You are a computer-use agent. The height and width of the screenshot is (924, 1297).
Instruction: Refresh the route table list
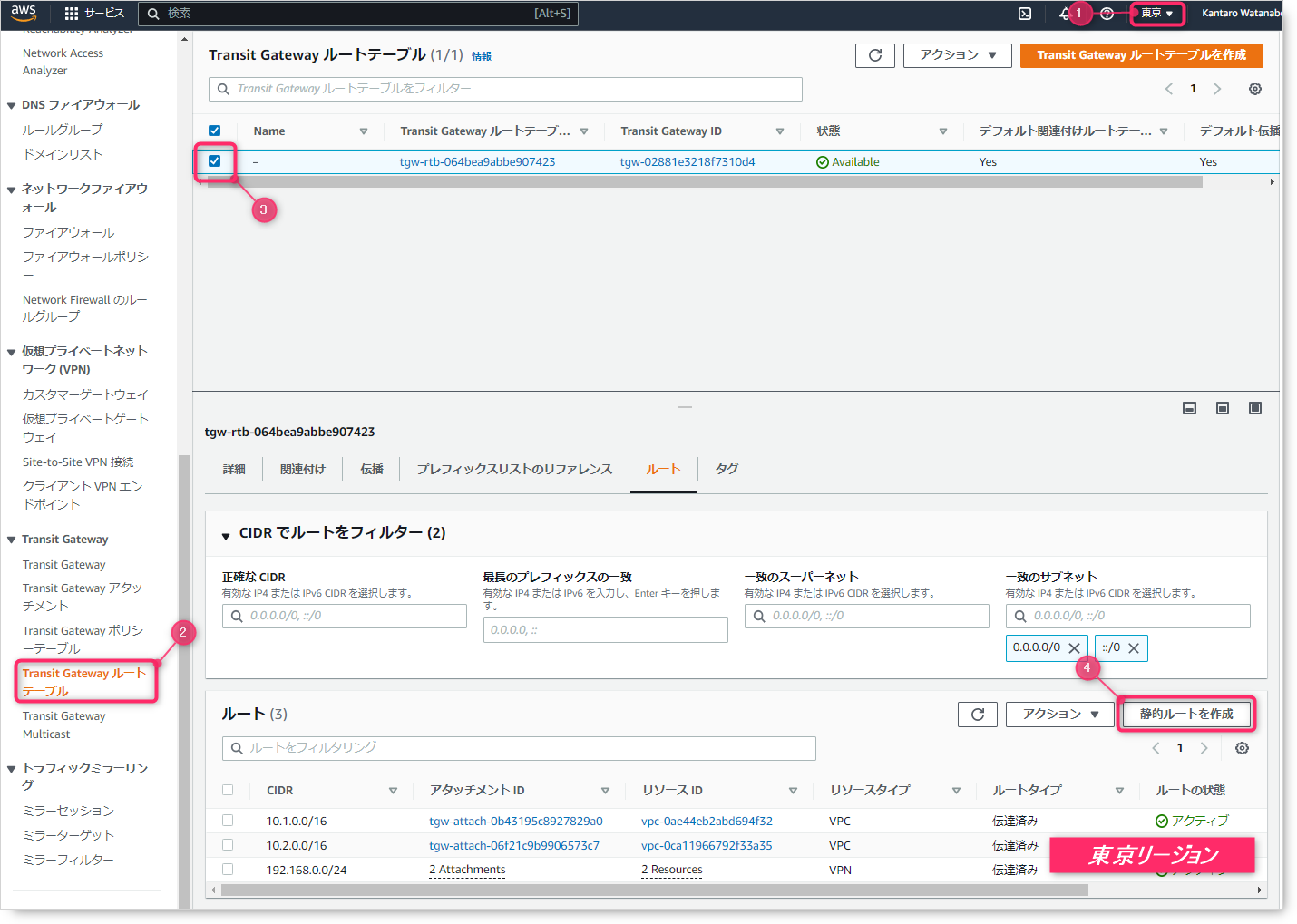tap(875, 55)
